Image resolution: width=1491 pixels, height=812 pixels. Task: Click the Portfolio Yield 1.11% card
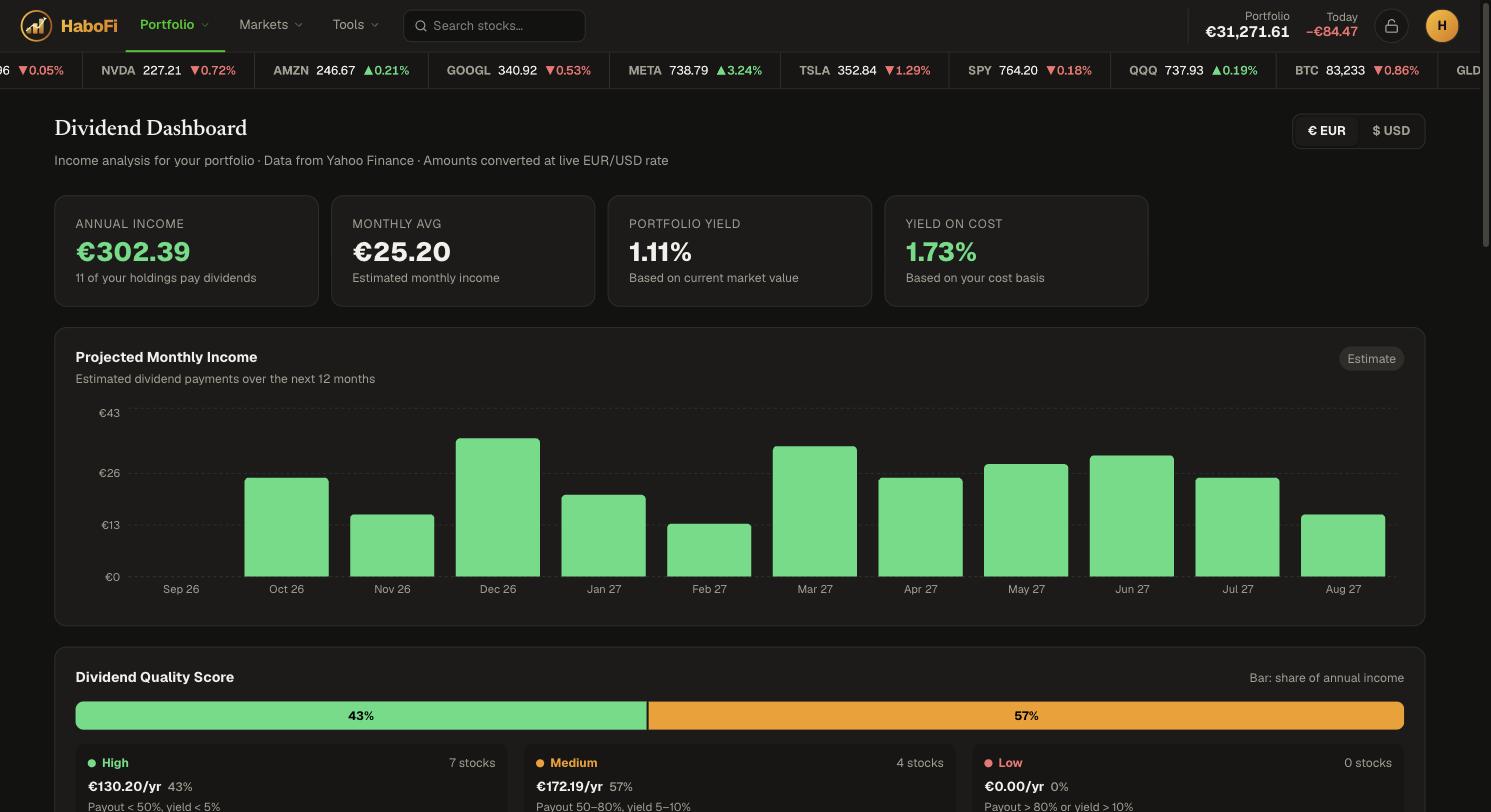point(739,251)
